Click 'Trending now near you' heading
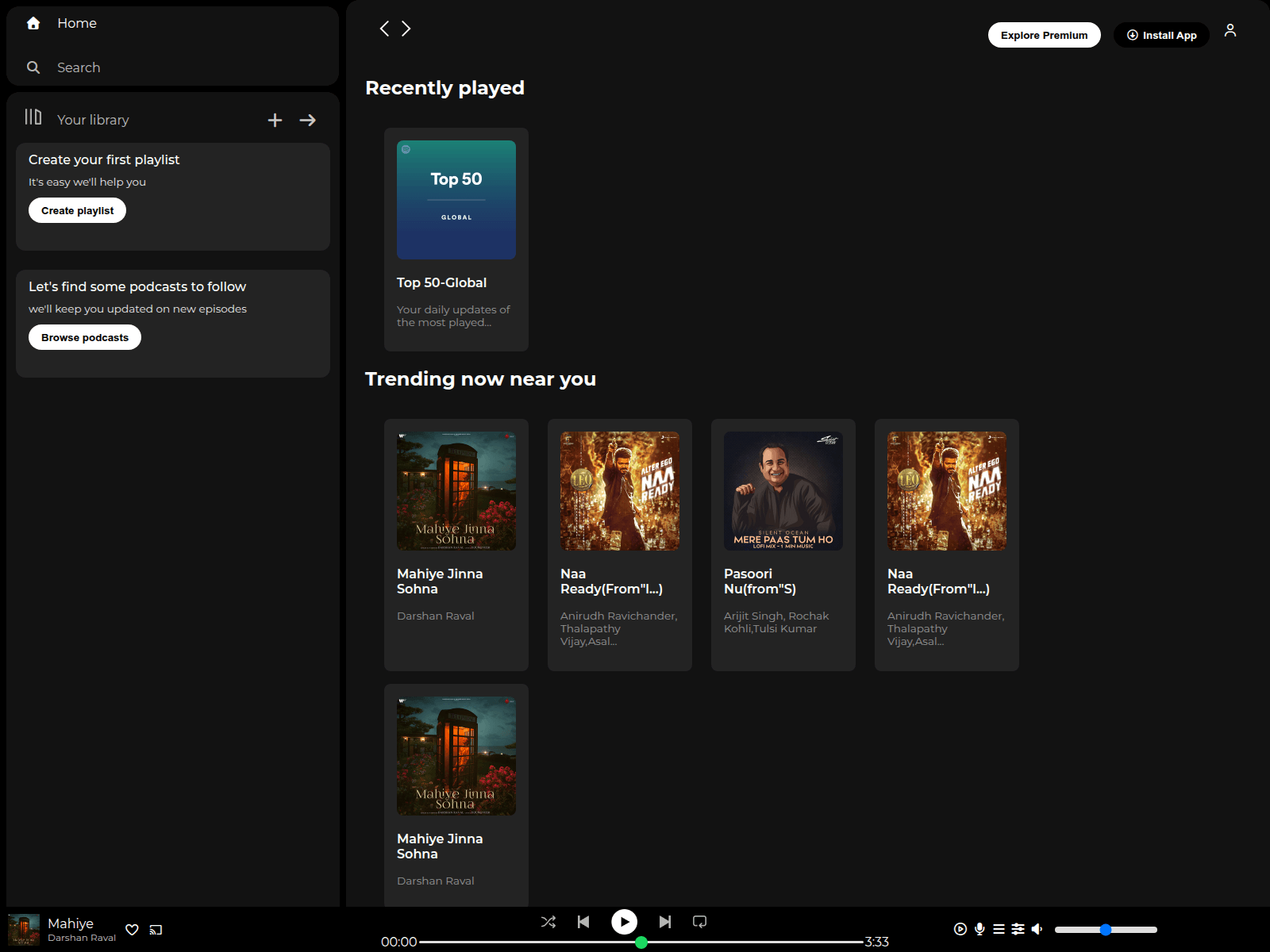 [480, 379]
